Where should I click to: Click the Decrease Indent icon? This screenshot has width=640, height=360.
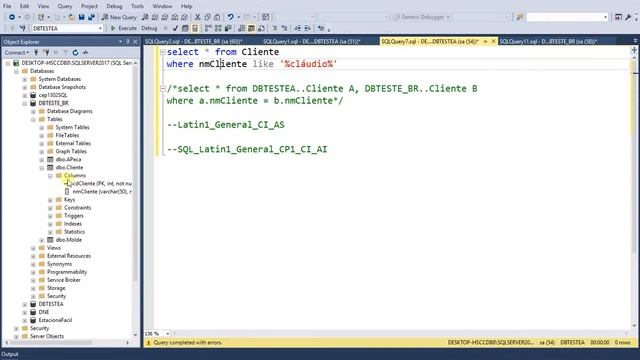pyautogui.click(x=298, y=28)
